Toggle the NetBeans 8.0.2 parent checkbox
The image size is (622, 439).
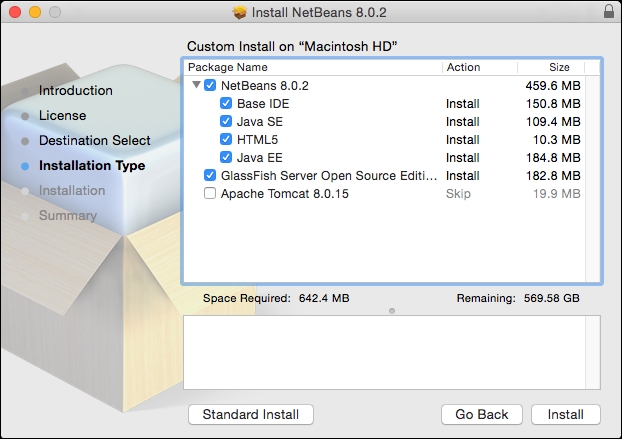click(x=210, y=85)
